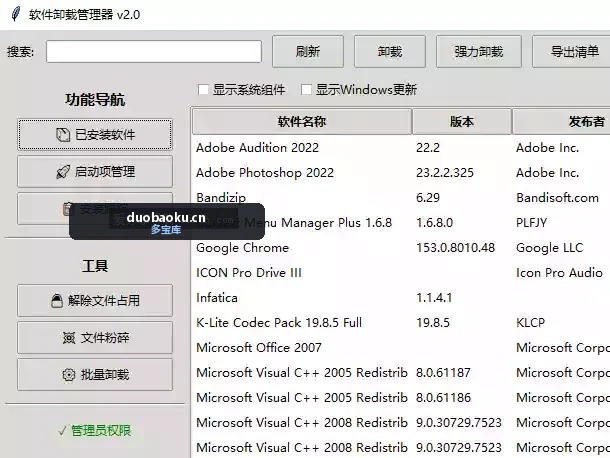Viewport: 610px width, 458px height.
Task: Select the Infatica row
Action: [401, 298]
